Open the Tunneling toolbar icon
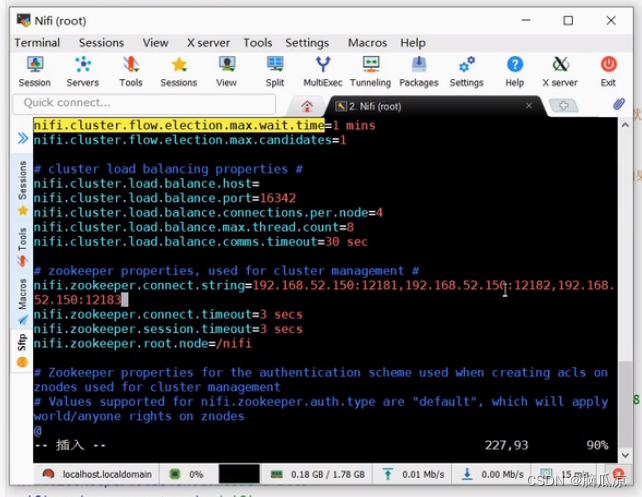642x497 pixels. point(371,72)
